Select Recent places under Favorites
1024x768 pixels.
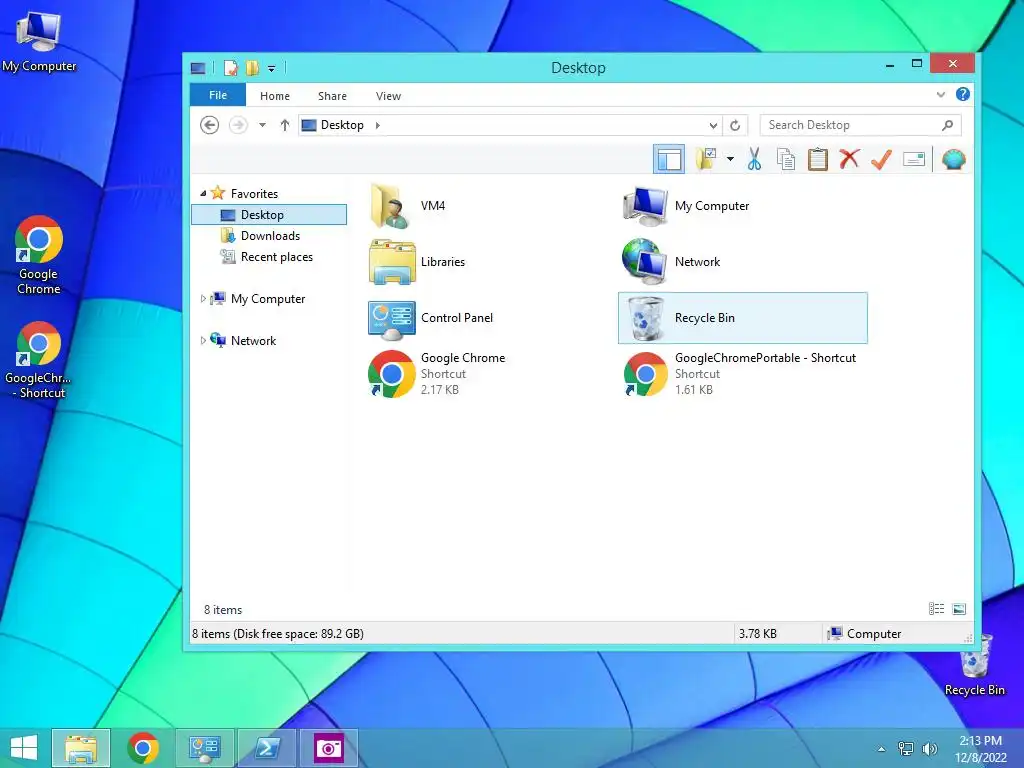(267, 257)
